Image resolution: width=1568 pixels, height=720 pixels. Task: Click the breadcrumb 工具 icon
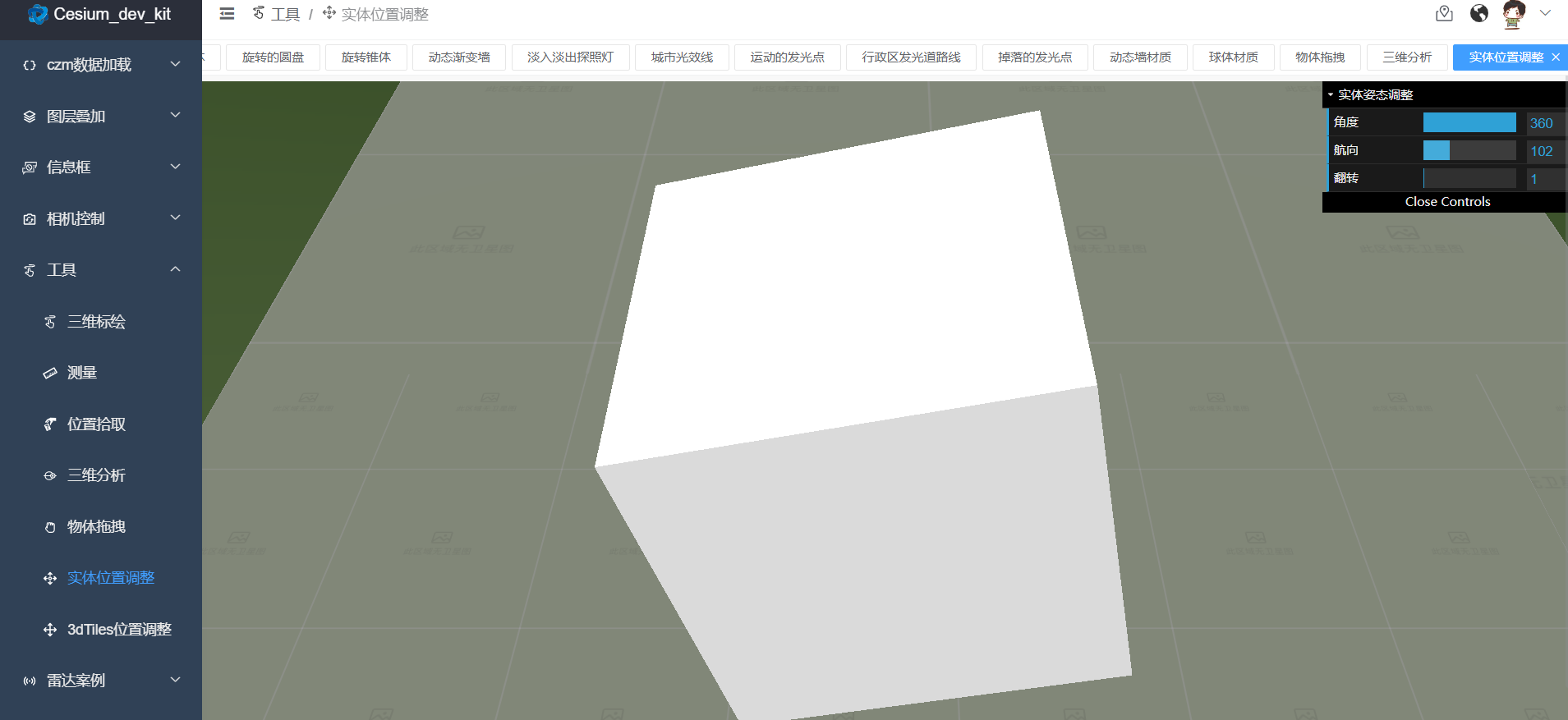pos(259,13)
